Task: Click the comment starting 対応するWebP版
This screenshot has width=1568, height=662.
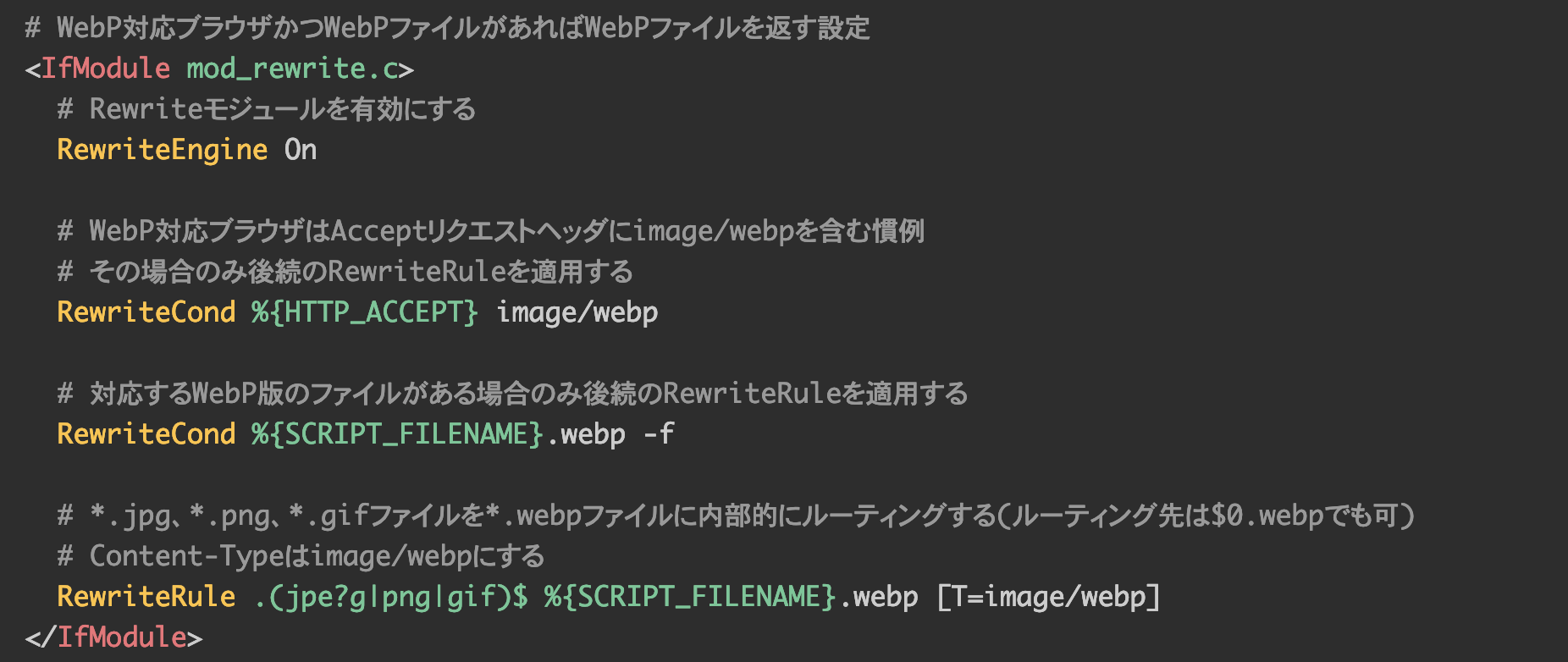Action: pos(512,394)
